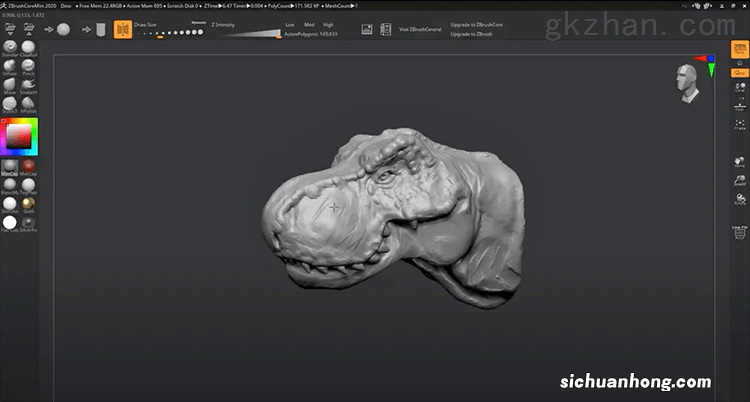Click Upgrade to ZBrushCore link
750x402 pixels.
pos(477,23)
